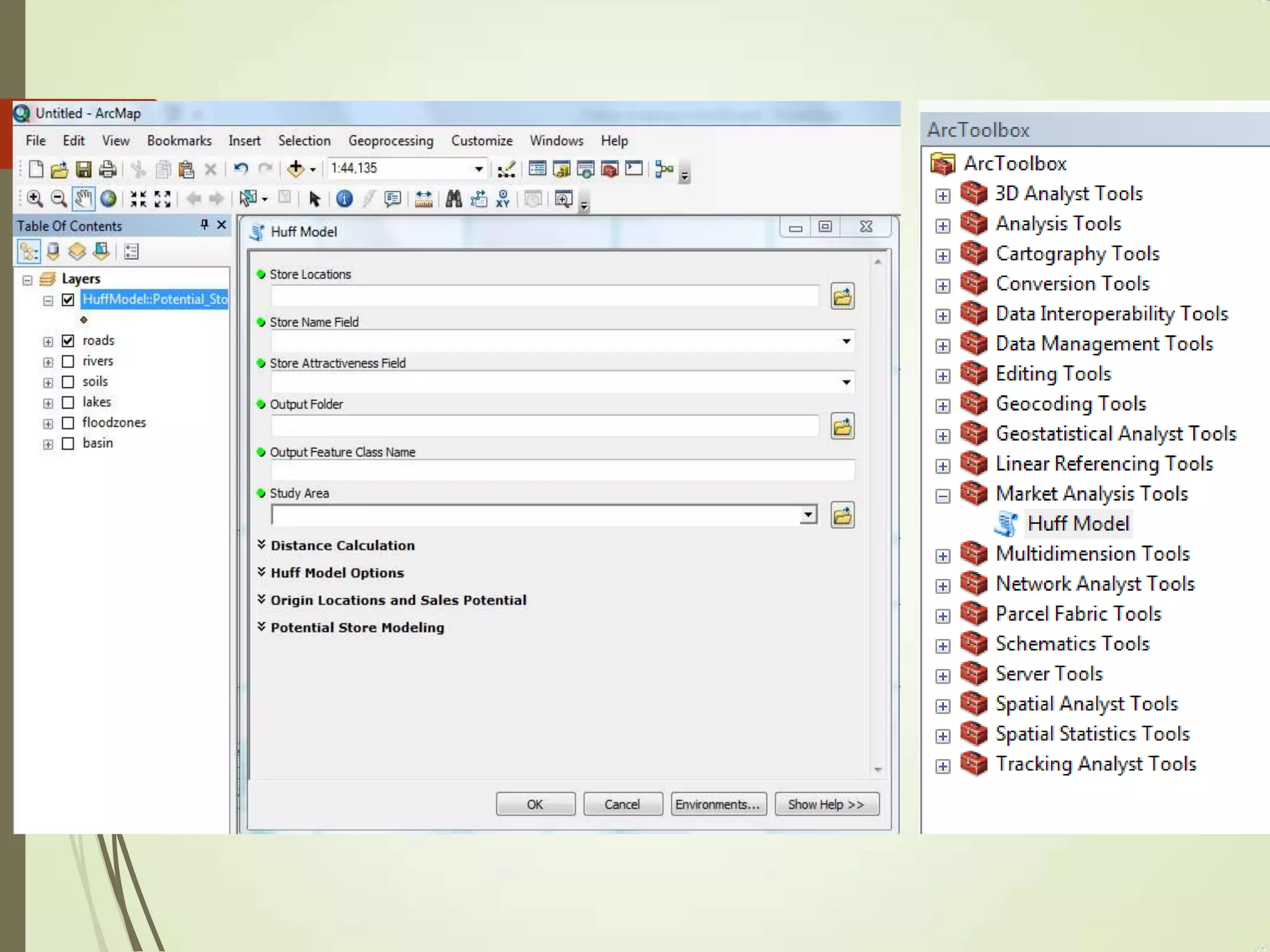Browse for Store Locations folder icon
The width and height of the screenshot is (1270, 952).
(x=842, y=296)
